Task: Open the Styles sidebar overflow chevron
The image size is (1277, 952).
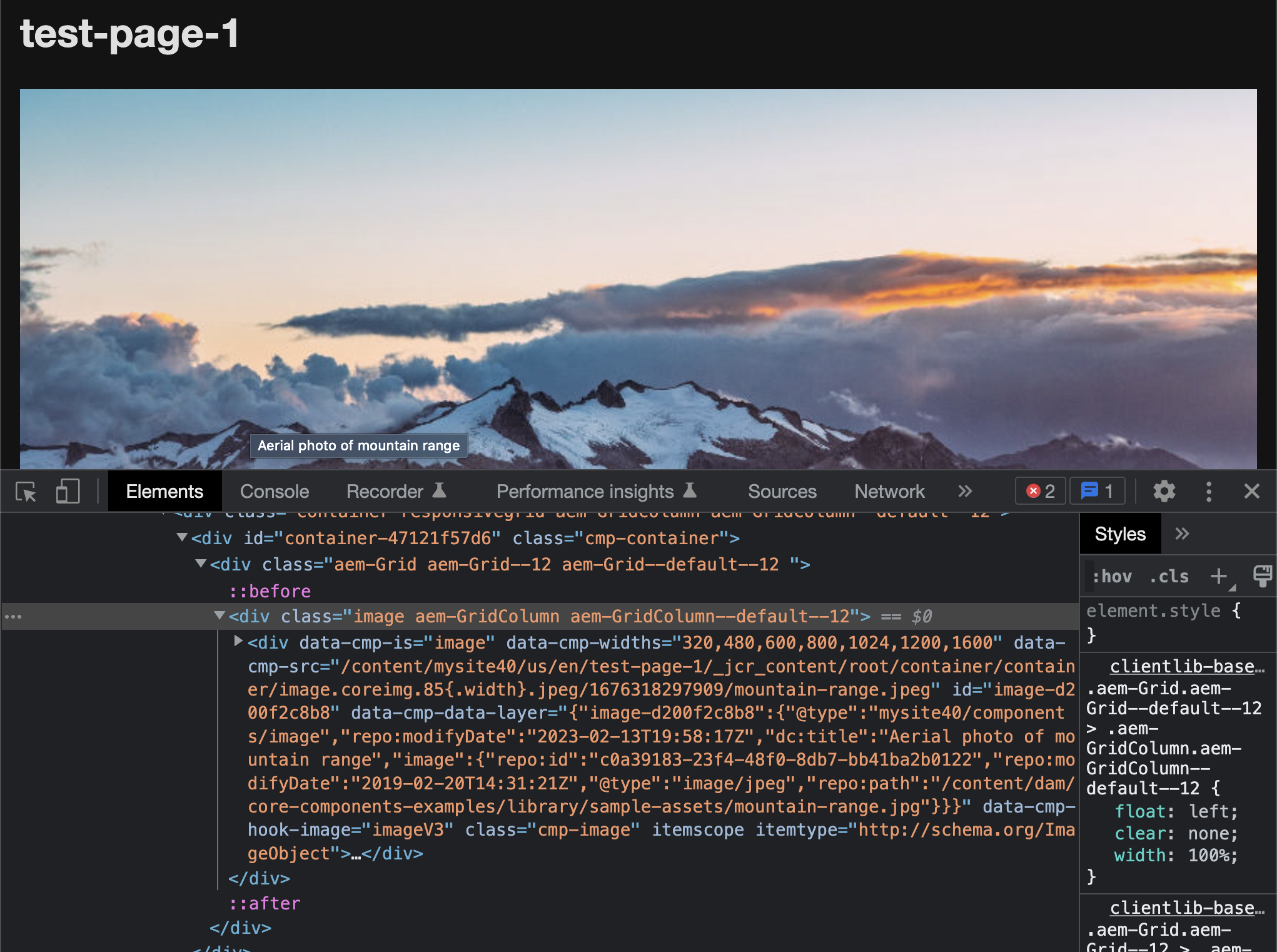Action: pyautogui.click(x=1183, y=533)
